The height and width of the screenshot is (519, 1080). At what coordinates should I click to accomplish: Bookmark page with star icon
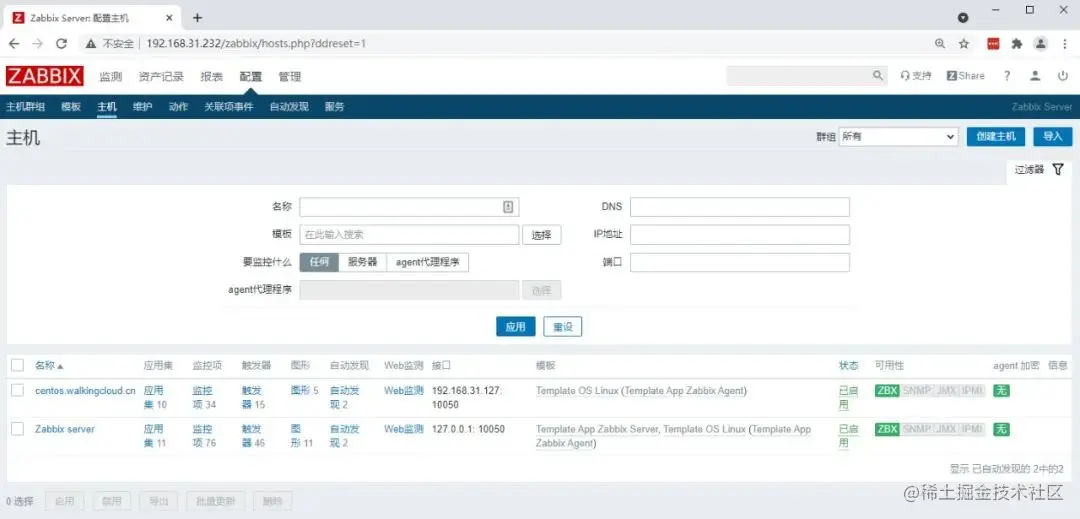964,43
